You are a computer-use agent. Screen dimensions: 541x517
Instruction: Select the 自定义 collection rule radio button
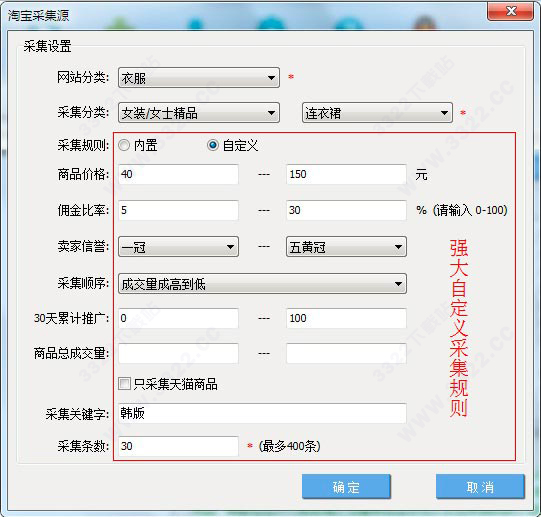[213, 145]
